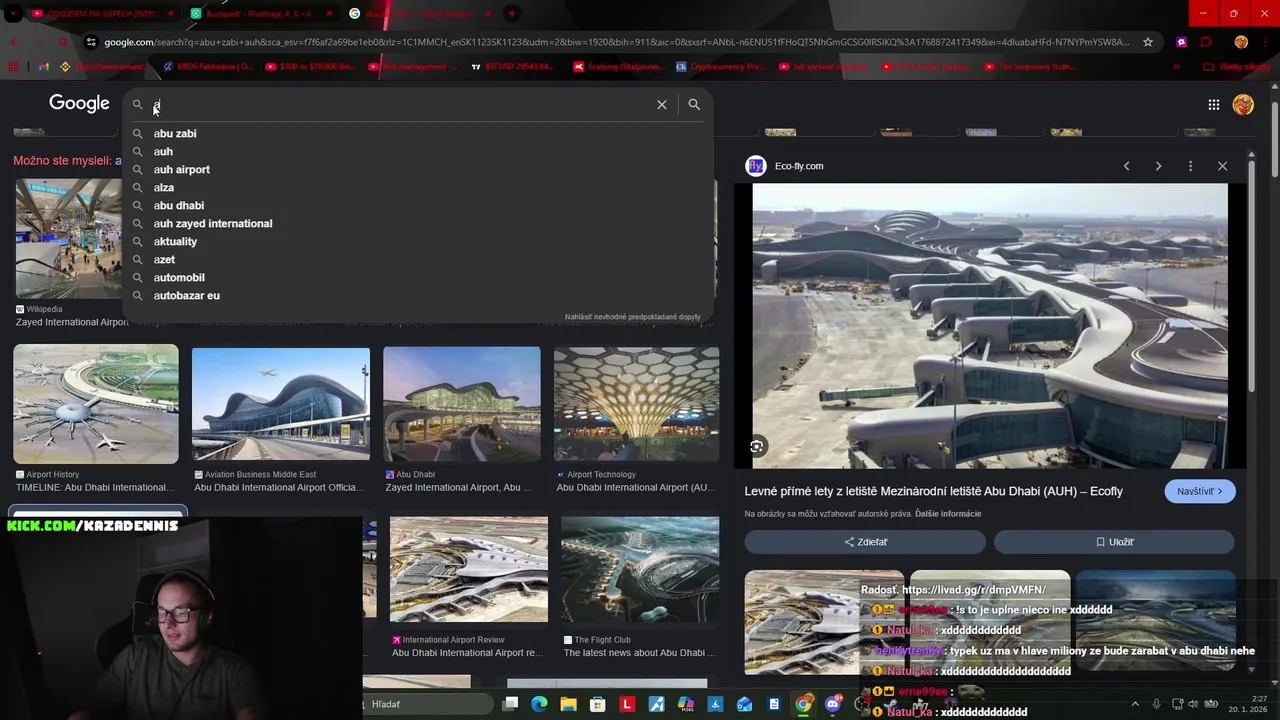This screenshot has height=720, width=1280.
Task: Switch to the Budapest - Phatthaya tab
Action: pos(260,14)
